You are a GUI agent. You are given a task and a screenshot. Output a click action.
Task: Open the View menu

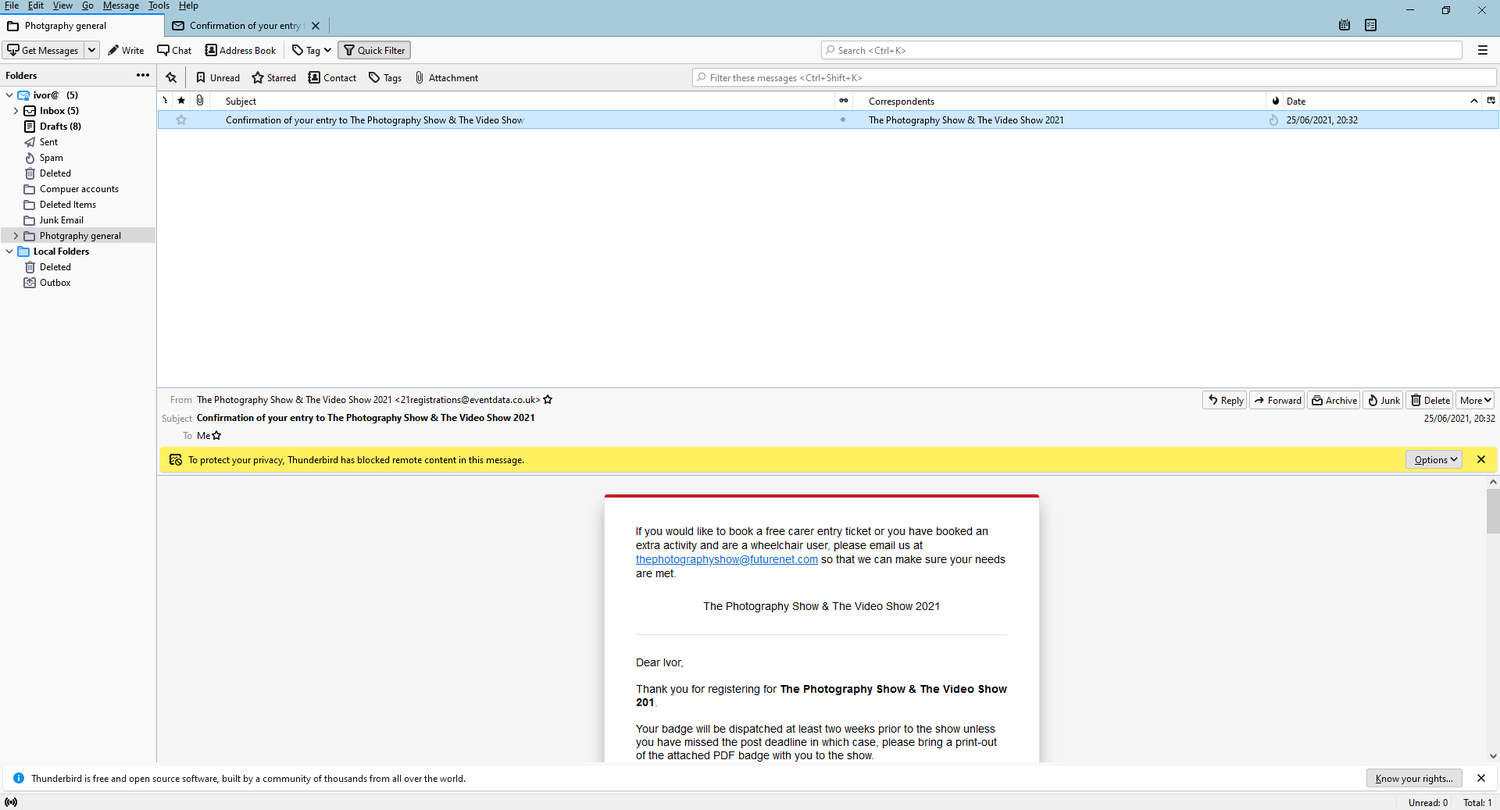62,6
